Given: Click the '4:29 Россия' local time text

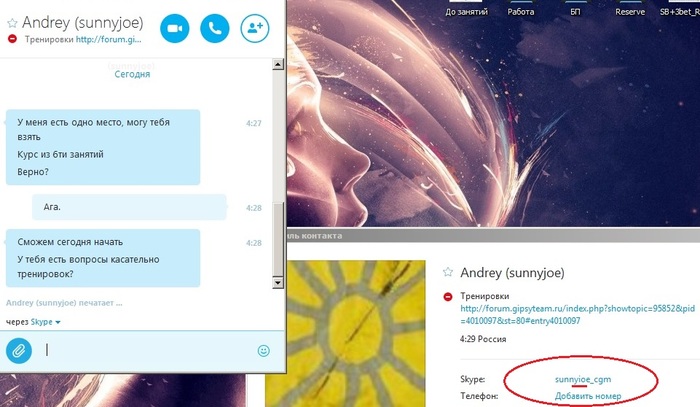Looking at the screenshot, I should 483,339.
